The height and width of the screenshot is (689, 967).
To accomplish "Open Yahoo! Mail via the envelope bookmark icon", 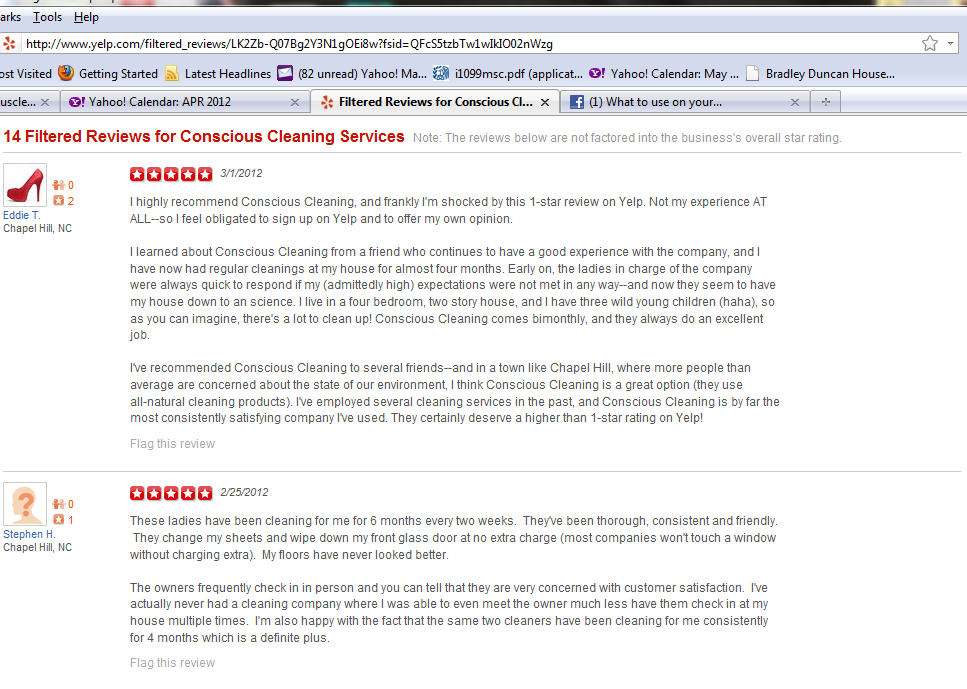I will [283, 73].
